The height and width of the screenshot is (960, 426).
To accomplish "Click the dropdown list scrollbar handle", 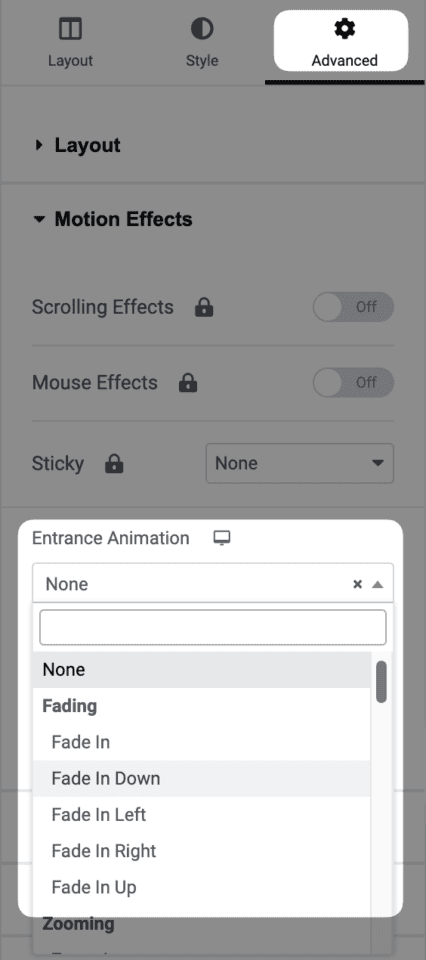I will [381, 681].
